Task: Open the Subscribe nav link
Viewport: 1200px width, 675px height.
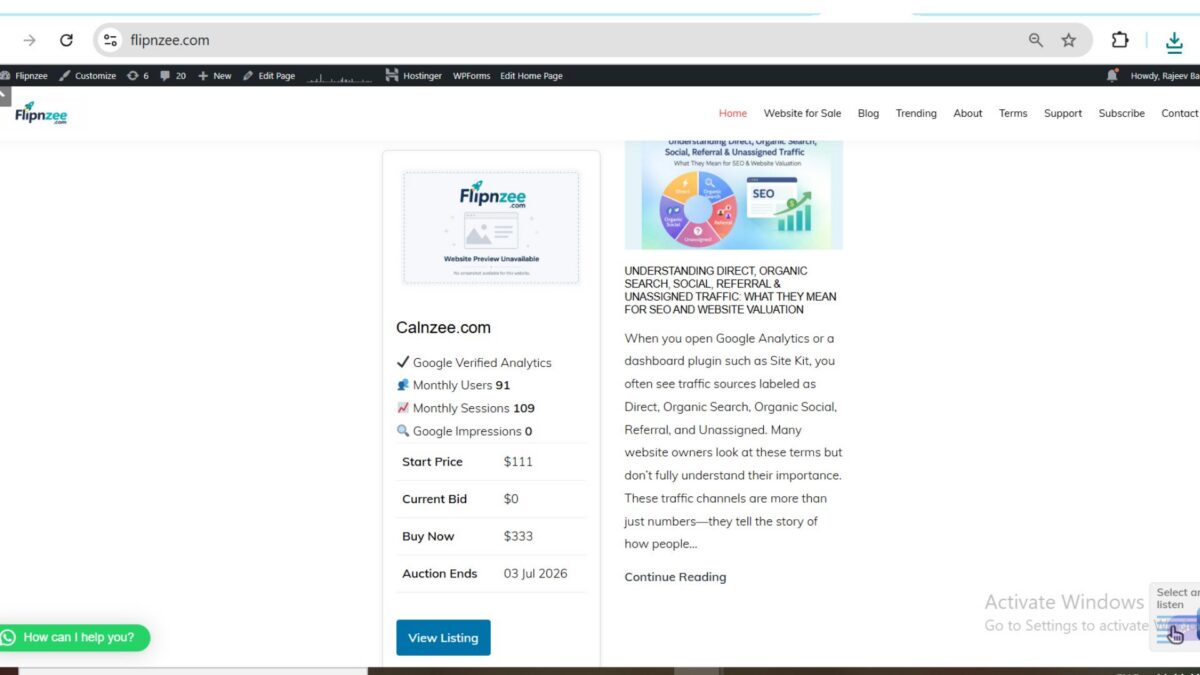Action: coord(1121,113)
